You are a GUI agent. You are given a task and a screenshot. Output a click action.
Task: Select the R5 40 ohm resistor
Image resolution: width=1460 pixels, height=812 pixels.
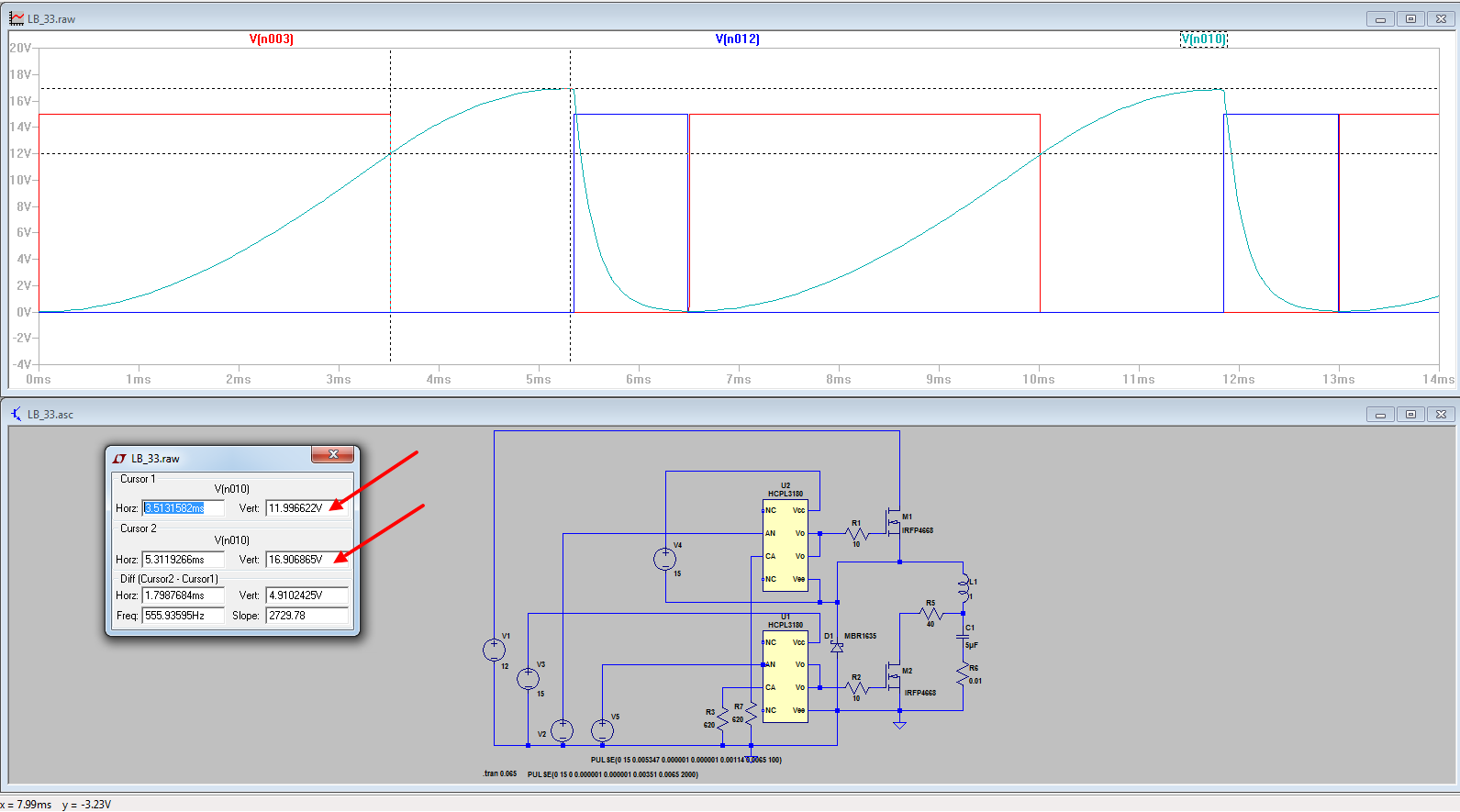[931, 613]
